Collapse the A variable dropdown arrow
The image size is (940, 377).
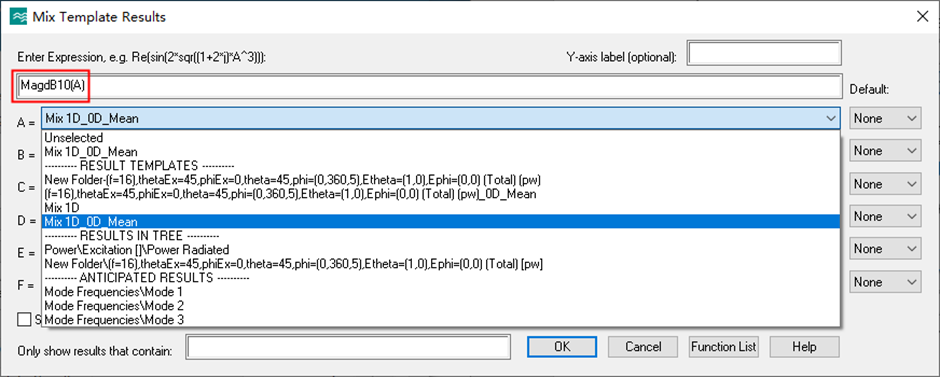coord(830,119)
